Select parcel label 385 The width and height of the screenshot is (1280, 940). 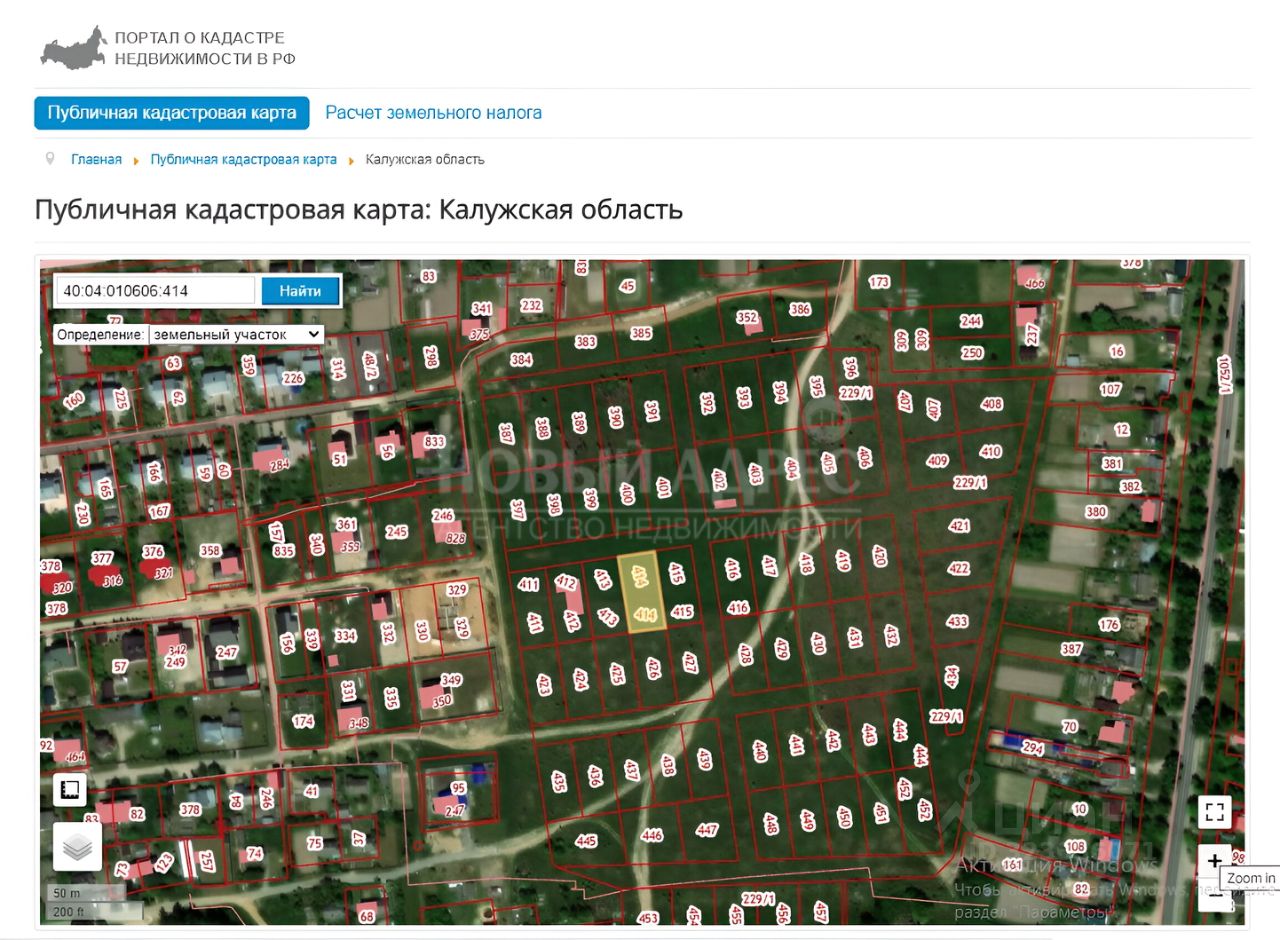(x=641, y=333)
